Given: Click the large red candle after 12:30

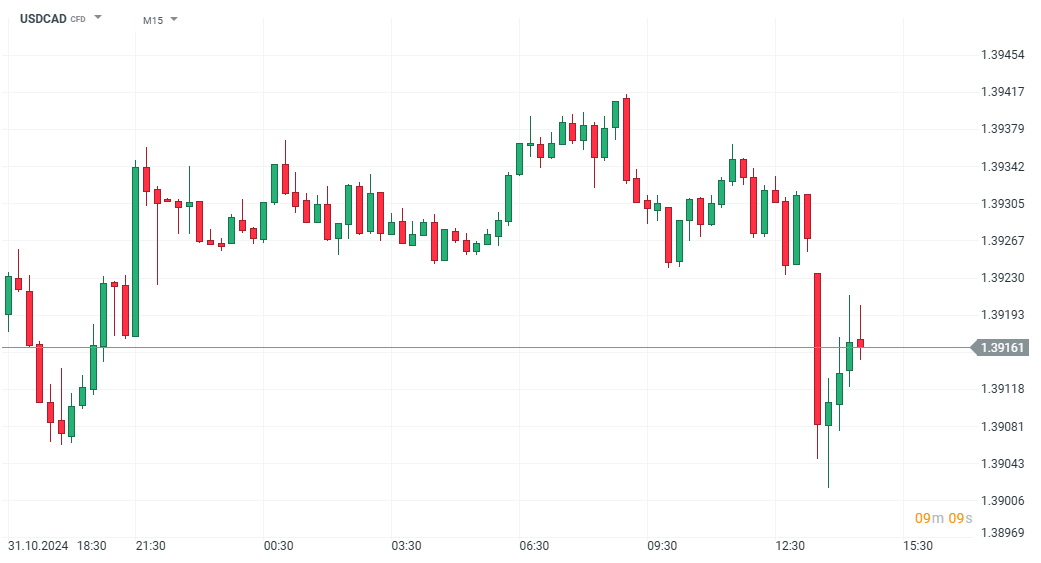Looking at the screenshot, I should 817,348.
